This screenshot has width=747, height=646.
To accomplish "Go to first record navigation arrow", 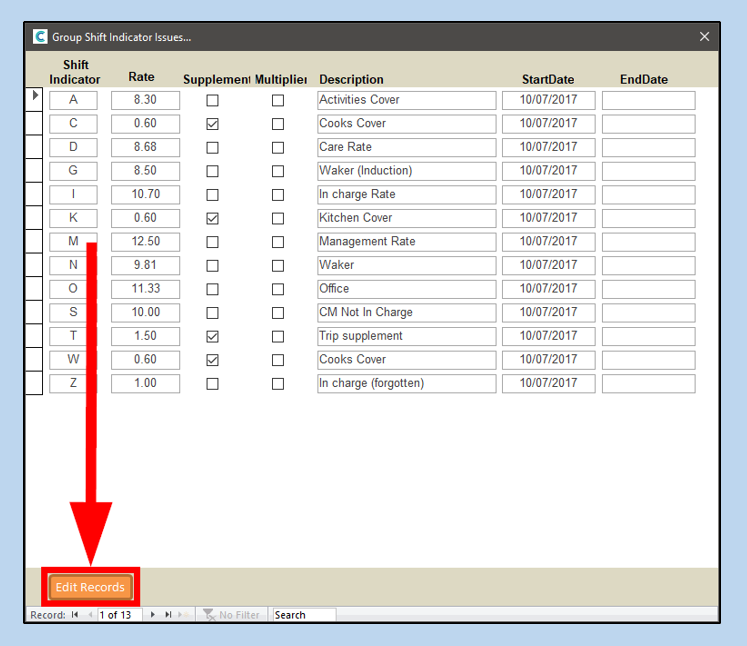I will tap(75, 615).
